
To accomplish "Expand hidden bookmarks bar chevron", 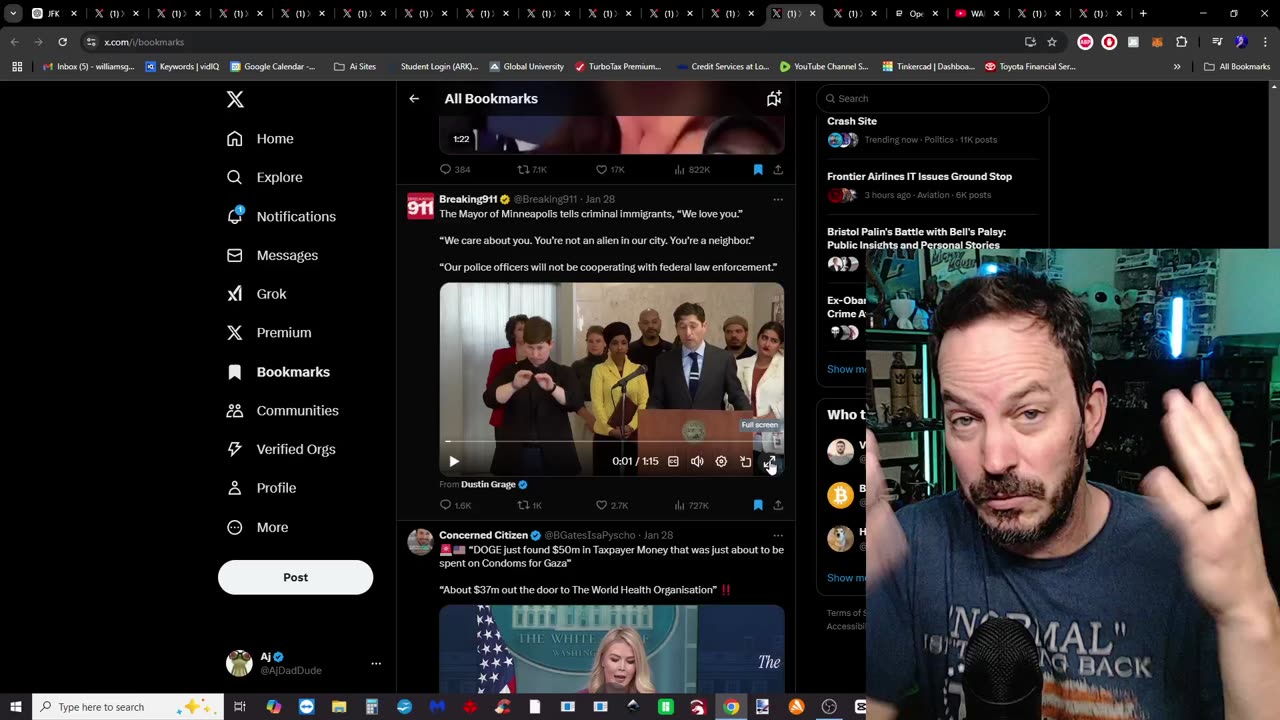I will click(x=1177, y=67).
